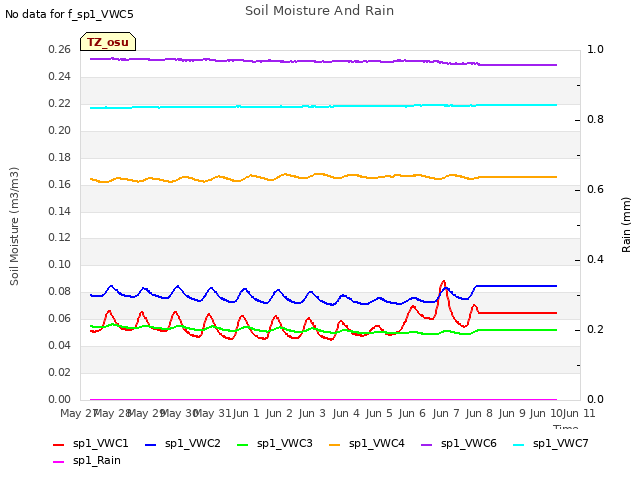Click the 0.26 left axis tick label
The image size is (640, 480).
(60, 50)
